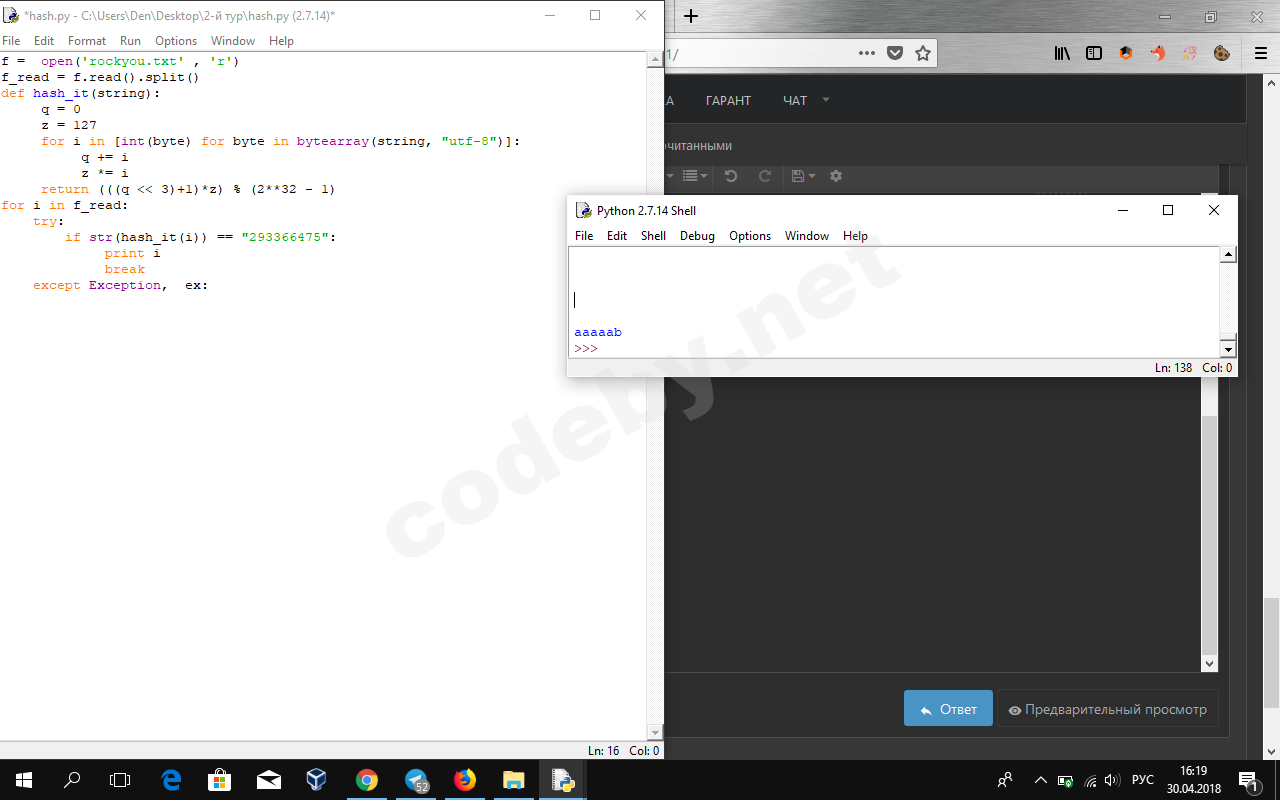Open Debug menu in Python Shell

[697, 236]
